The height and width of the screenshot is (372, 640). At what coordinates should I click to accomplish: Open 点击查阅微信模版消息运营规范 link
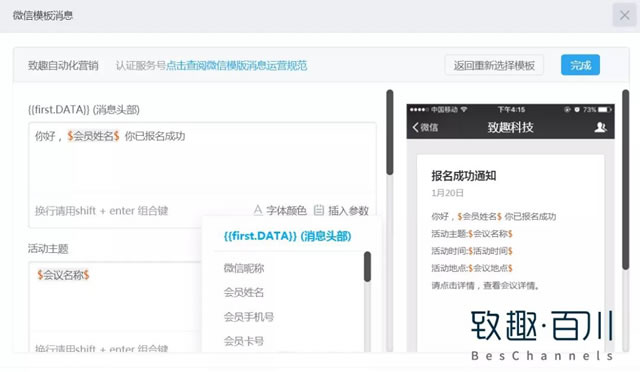[x=237, y=65]
